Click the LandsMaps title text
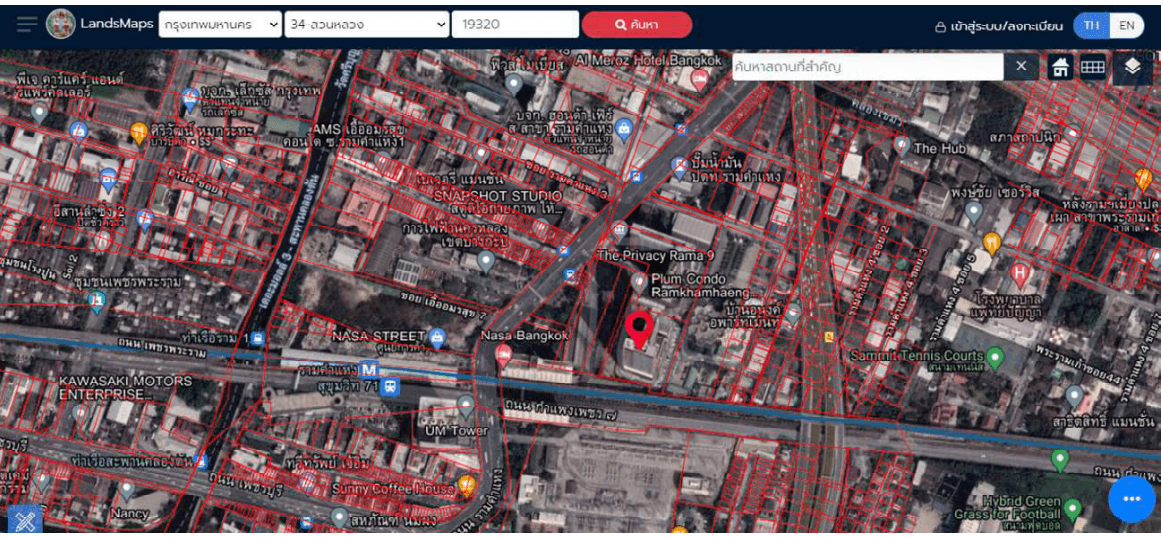 pyautogui.click(x=116, y=24)
